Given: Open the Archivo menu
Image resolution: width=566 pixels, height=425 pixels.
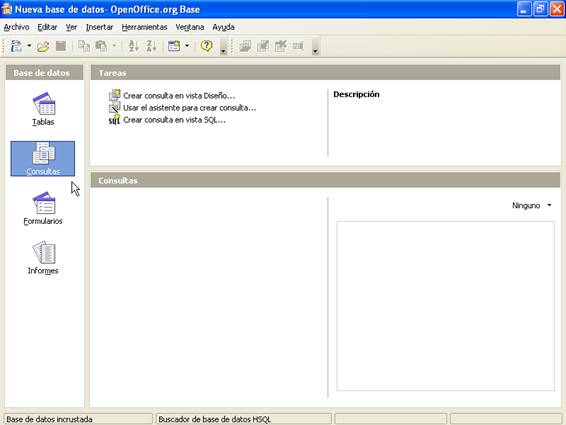Looking at the screenshot, I should pos(17,27).
